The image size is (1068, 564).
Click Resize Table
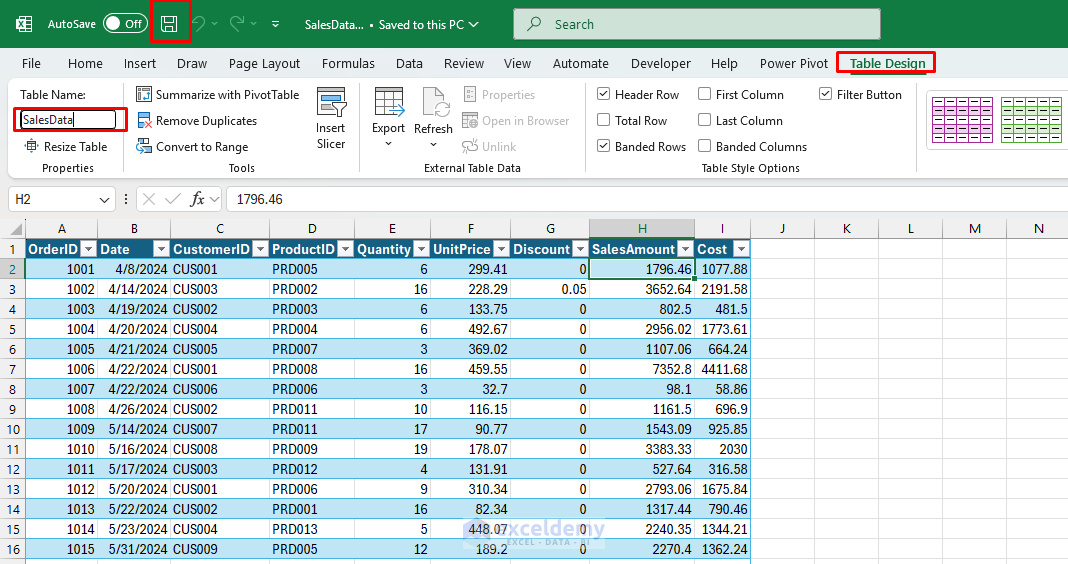pos(66,146)
